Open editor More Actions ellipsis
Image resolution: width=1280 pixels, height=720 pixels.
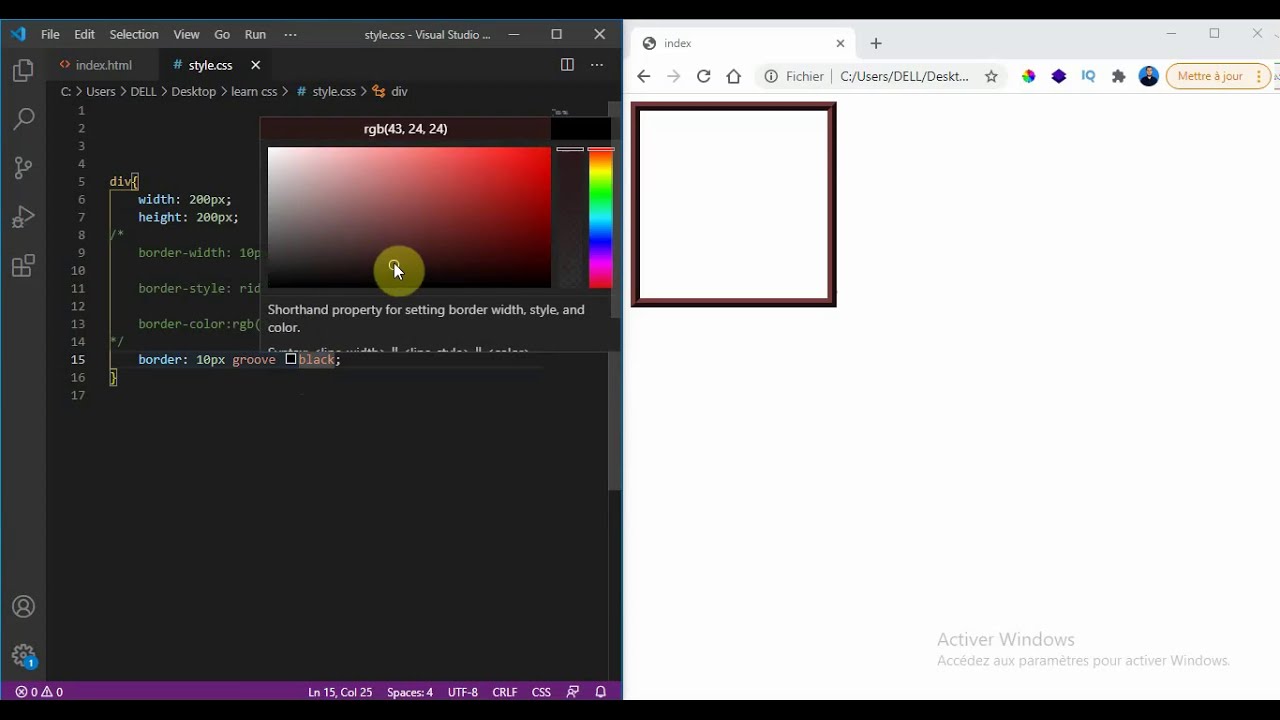[x=597, y=65]
